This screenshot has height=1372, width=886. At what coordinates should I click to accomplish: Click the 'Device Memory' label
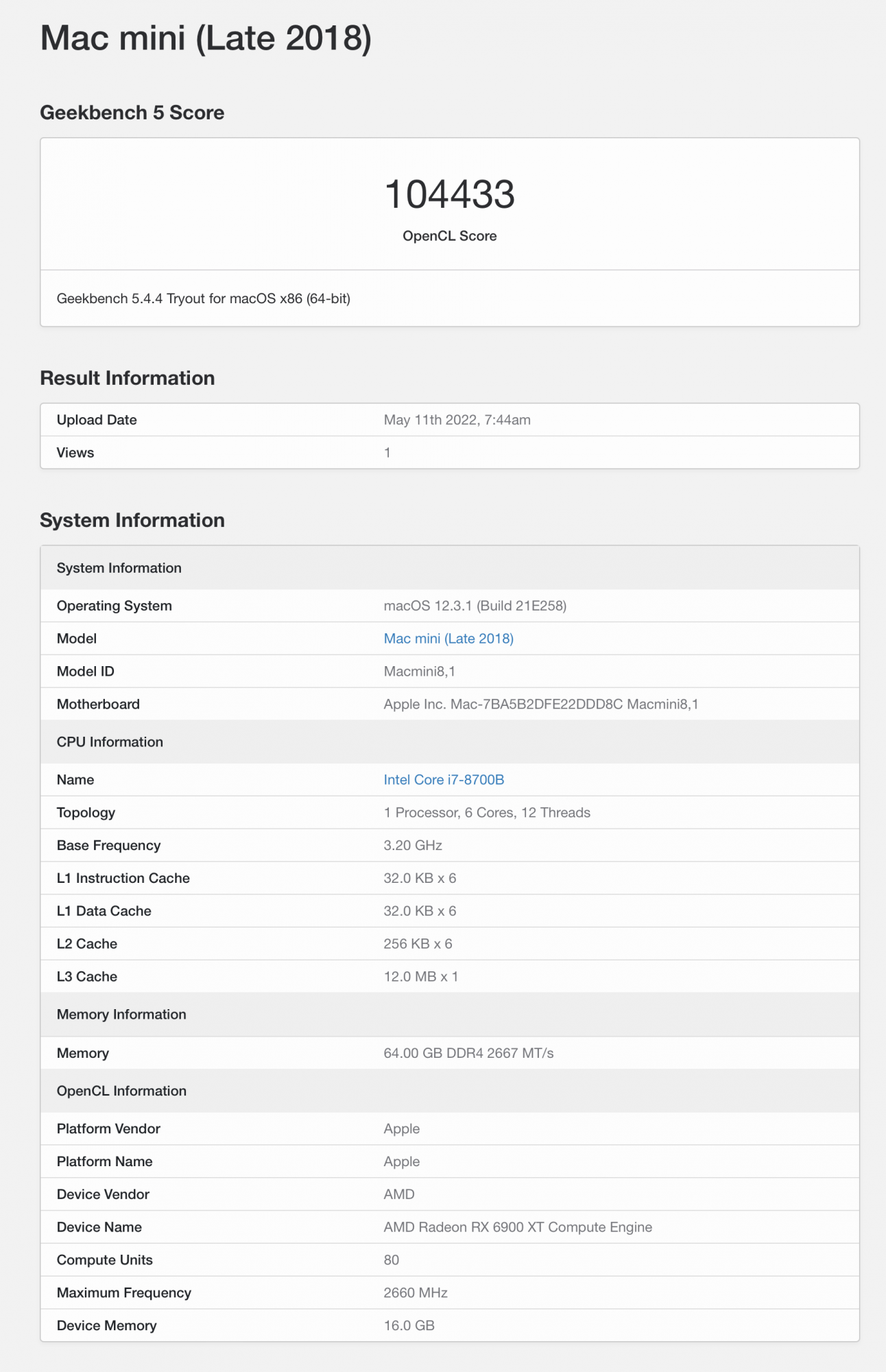(x=107, y=1326)
